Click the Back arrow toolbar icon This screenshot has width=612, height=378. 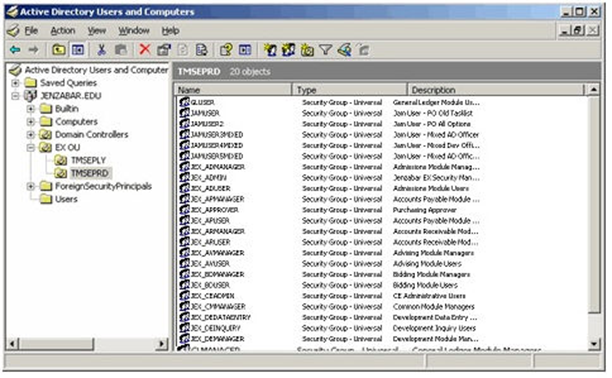tap(15, 50)
